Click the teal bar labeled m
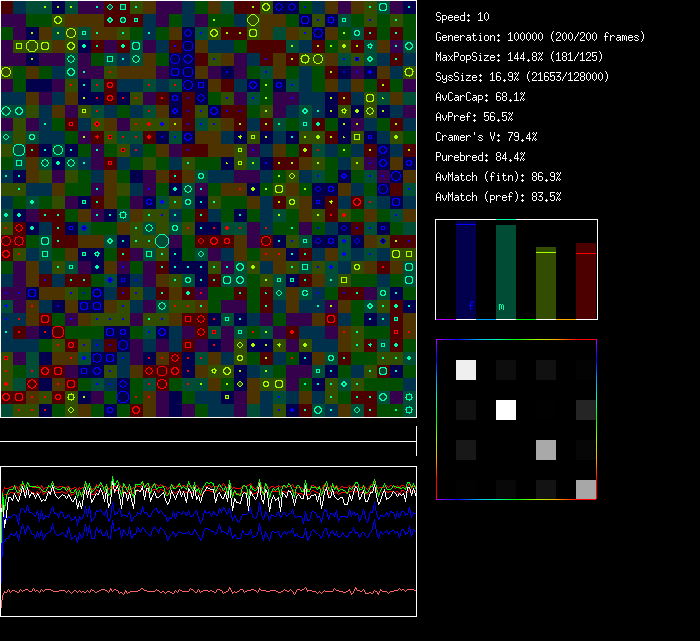 506,272
